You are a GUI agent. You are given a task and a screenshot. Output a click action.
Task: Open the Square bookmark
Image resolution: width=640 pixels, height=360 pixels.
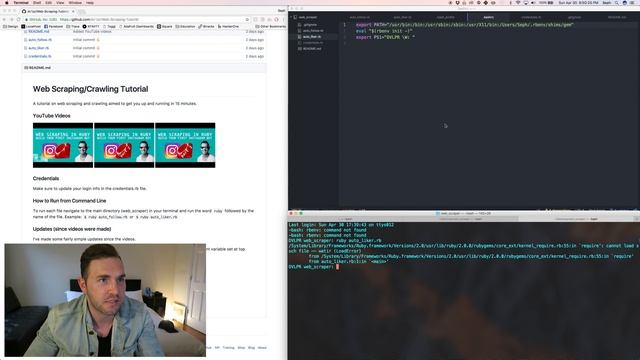pyautogui.click(x=164, y=27)
